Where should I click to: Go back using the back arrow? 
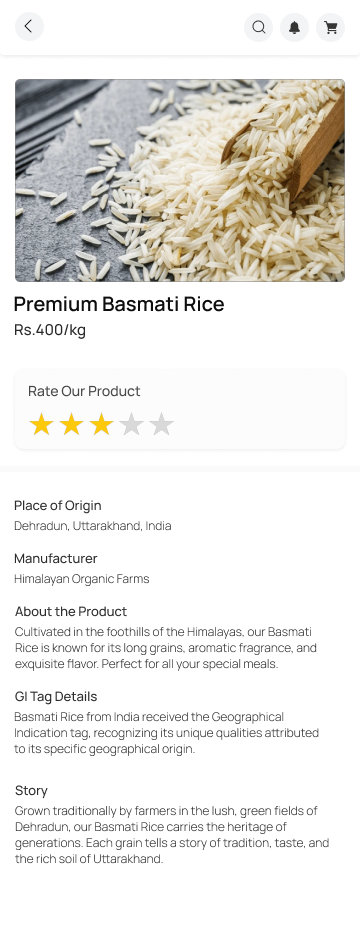29,27
